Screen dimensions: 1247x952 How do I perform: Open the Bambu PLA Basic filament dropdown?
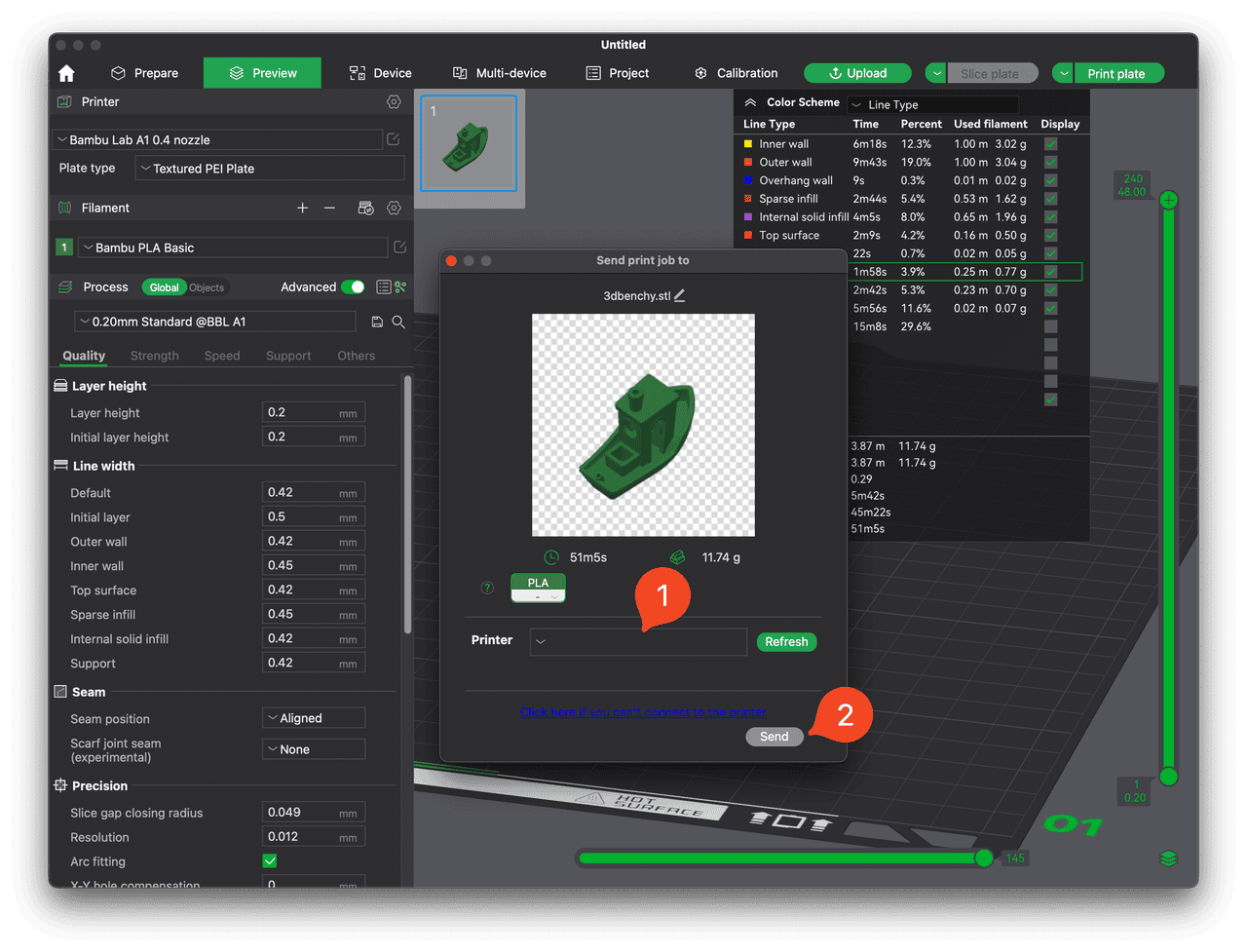click(233, 248)
